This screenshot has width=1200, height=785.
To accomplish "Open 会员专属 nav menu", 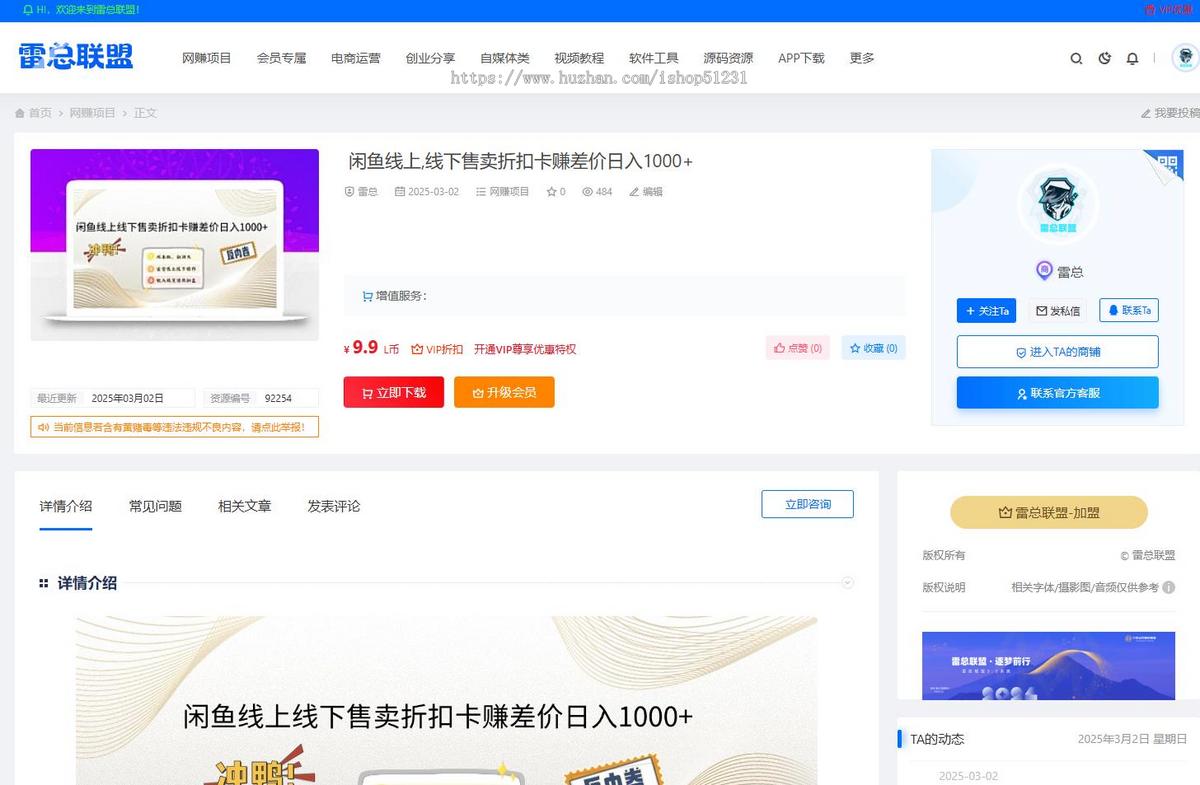I will pos(281,58).
